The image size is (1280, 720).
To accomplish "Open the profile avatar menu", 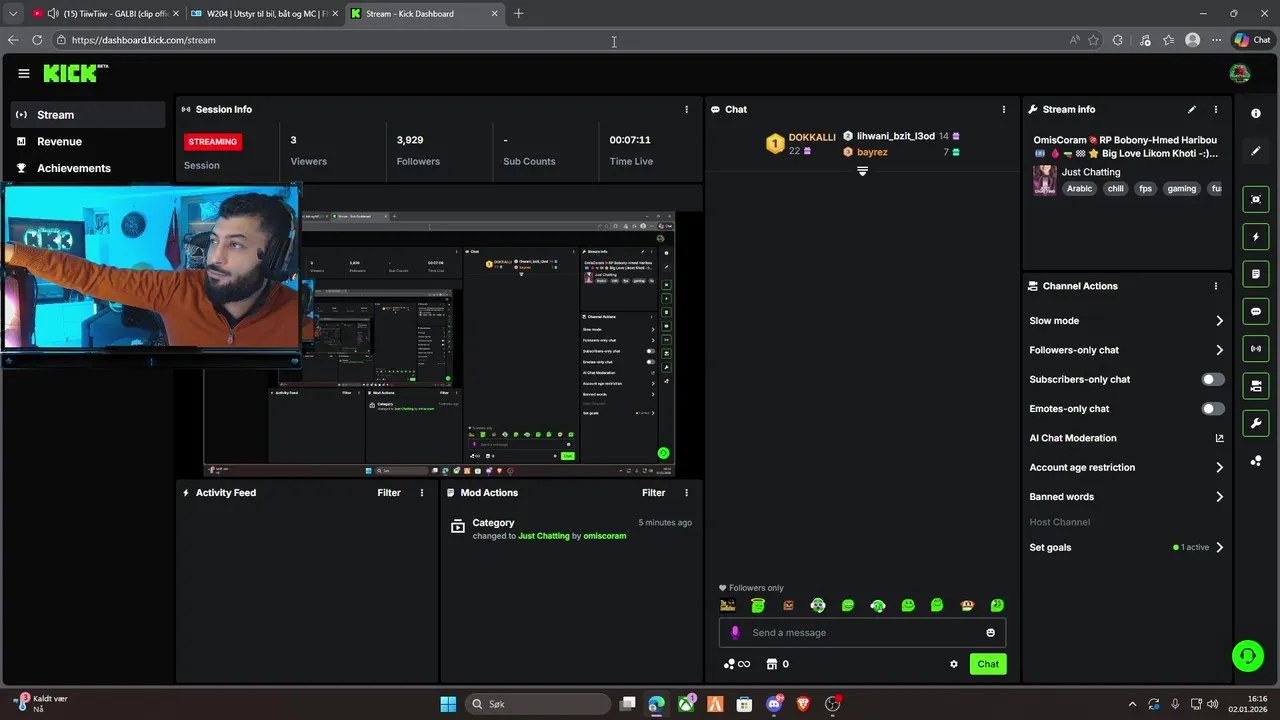I will [1239, 73].
